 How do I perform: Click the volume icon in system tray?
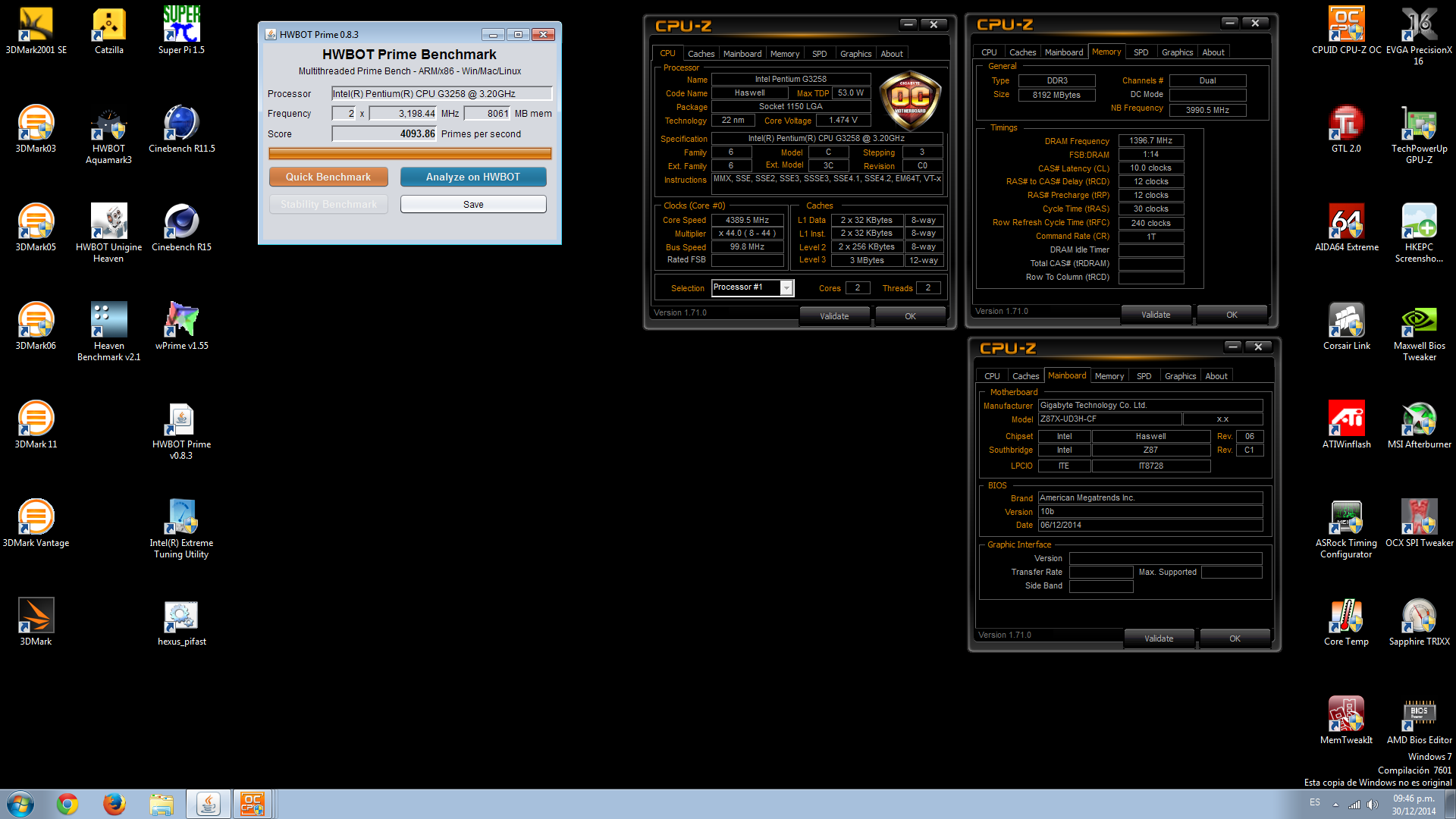1372,805
